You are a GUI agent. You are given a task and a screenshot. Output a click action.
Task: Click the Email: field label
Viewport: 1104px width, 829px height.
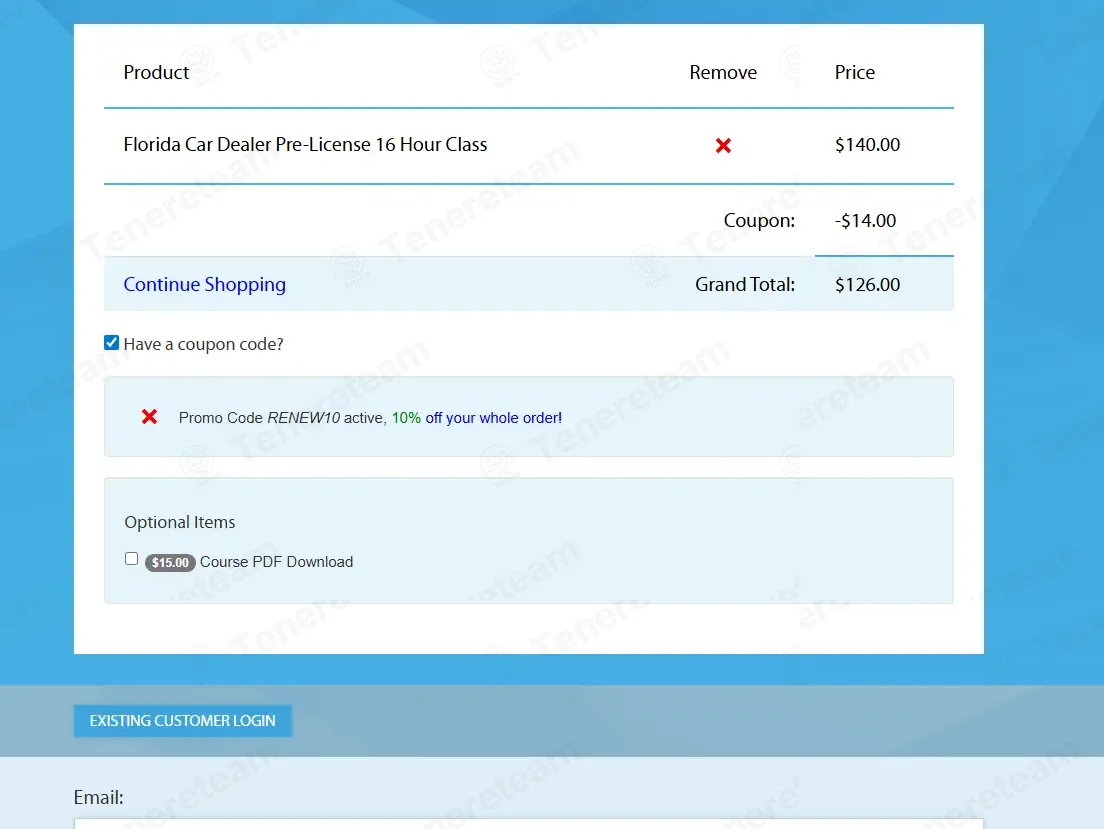tap(99, 797)
